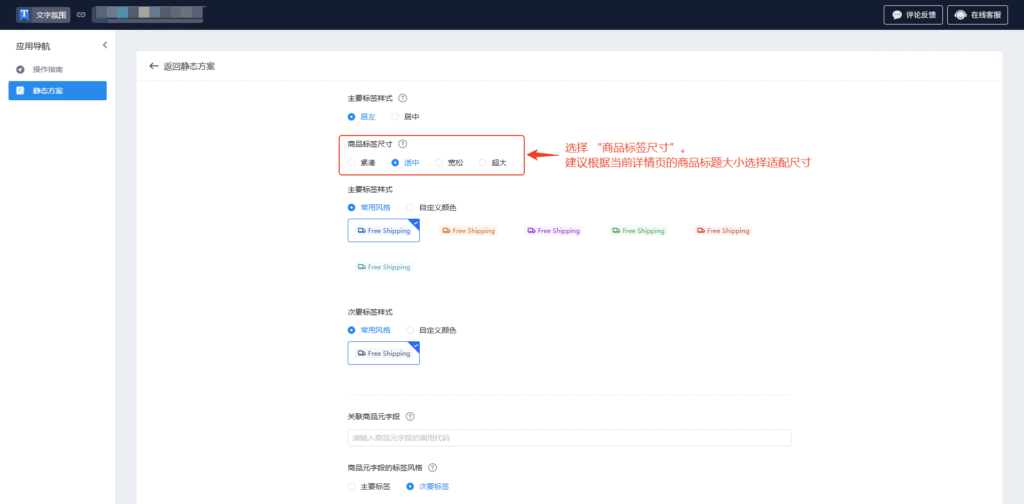Select 自定义颜色 under 次要标签样式
The width and height of the screenshot is (1024, 504).
click(410, 330)
